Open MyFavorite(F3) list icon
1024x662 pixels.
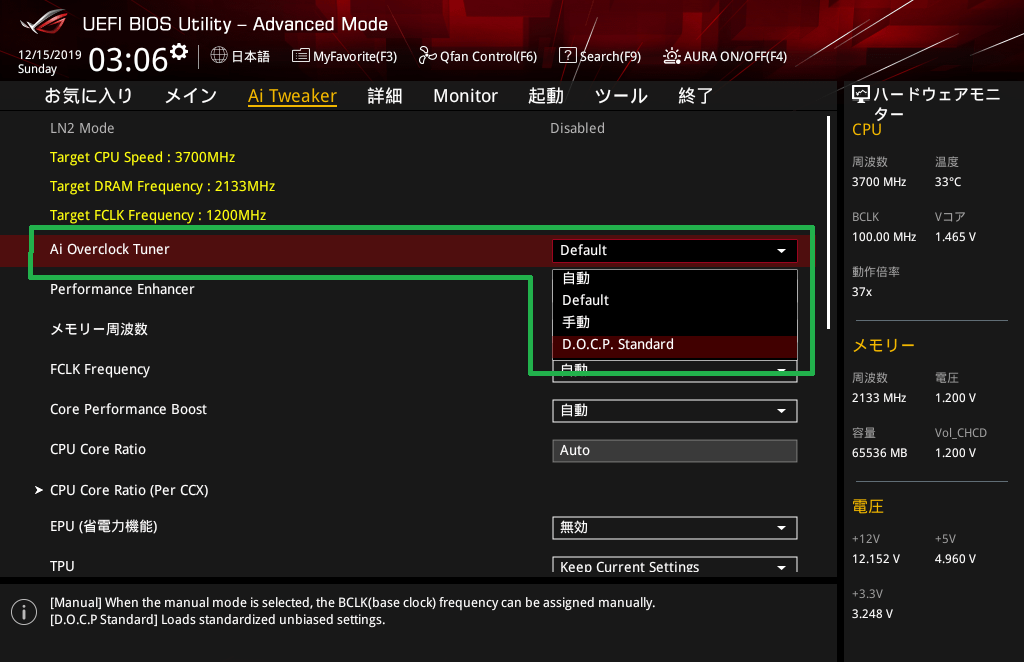click(300, 55)
